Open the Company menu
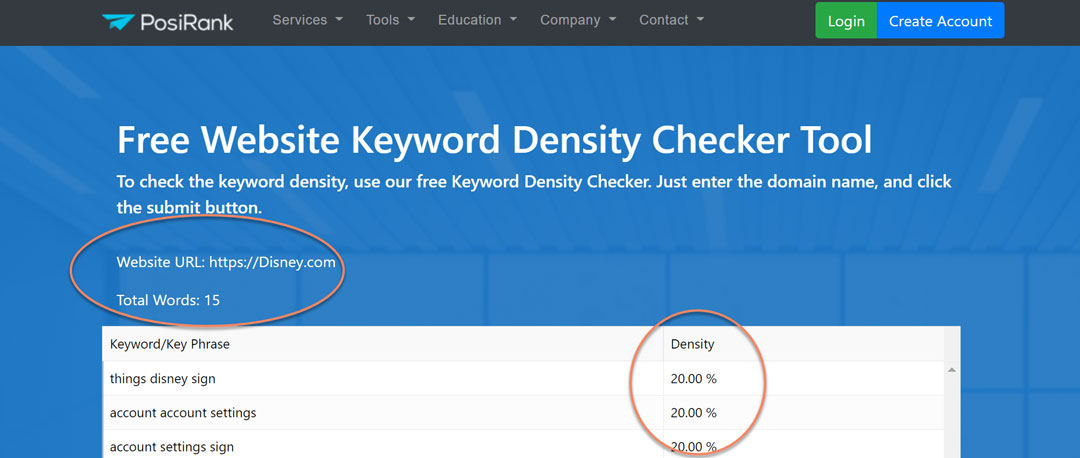Viewport: 1080px width, 458px height. tap(577, 20)
